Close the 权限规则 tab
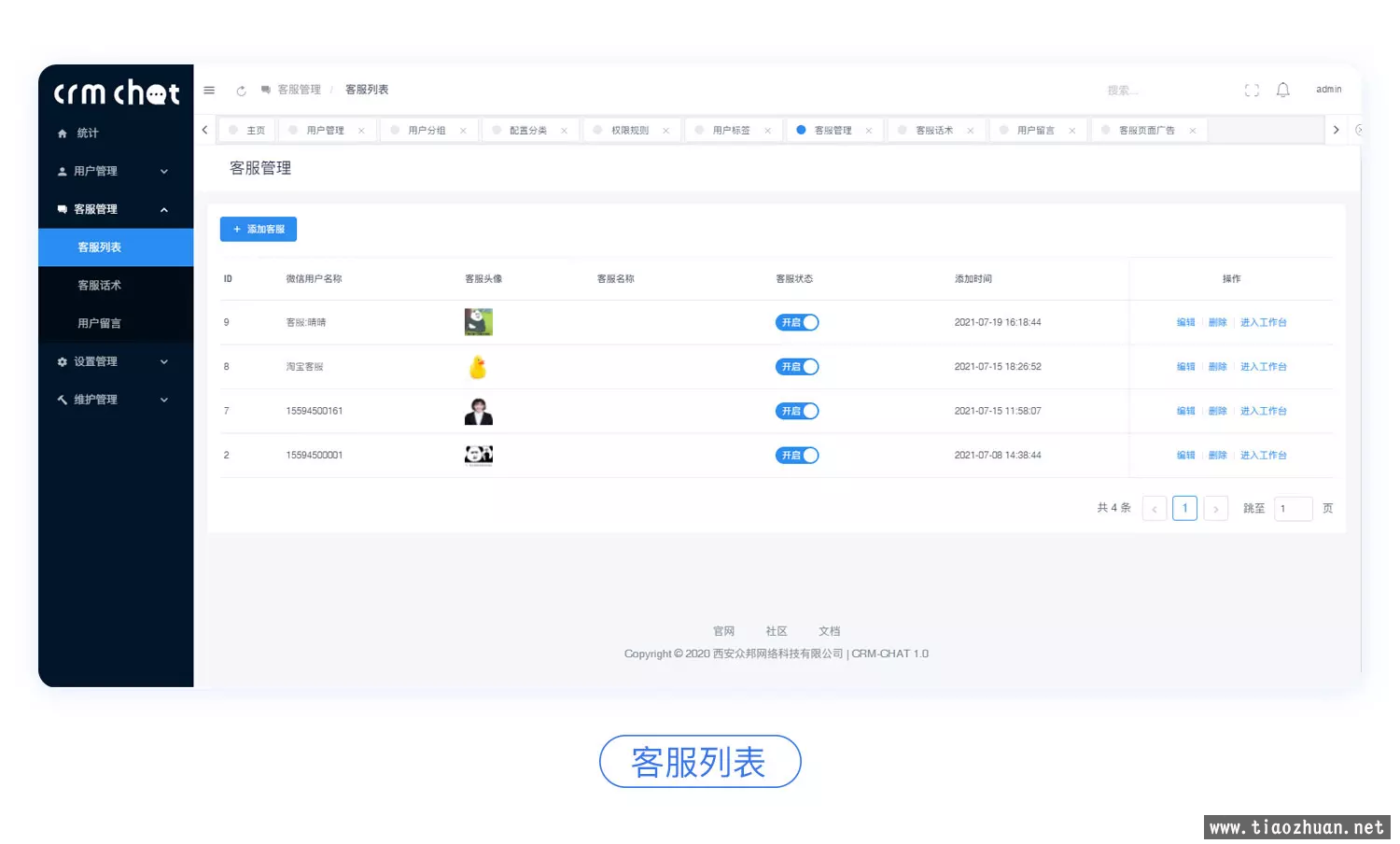The image size is (1400, 844). [666, 131]
